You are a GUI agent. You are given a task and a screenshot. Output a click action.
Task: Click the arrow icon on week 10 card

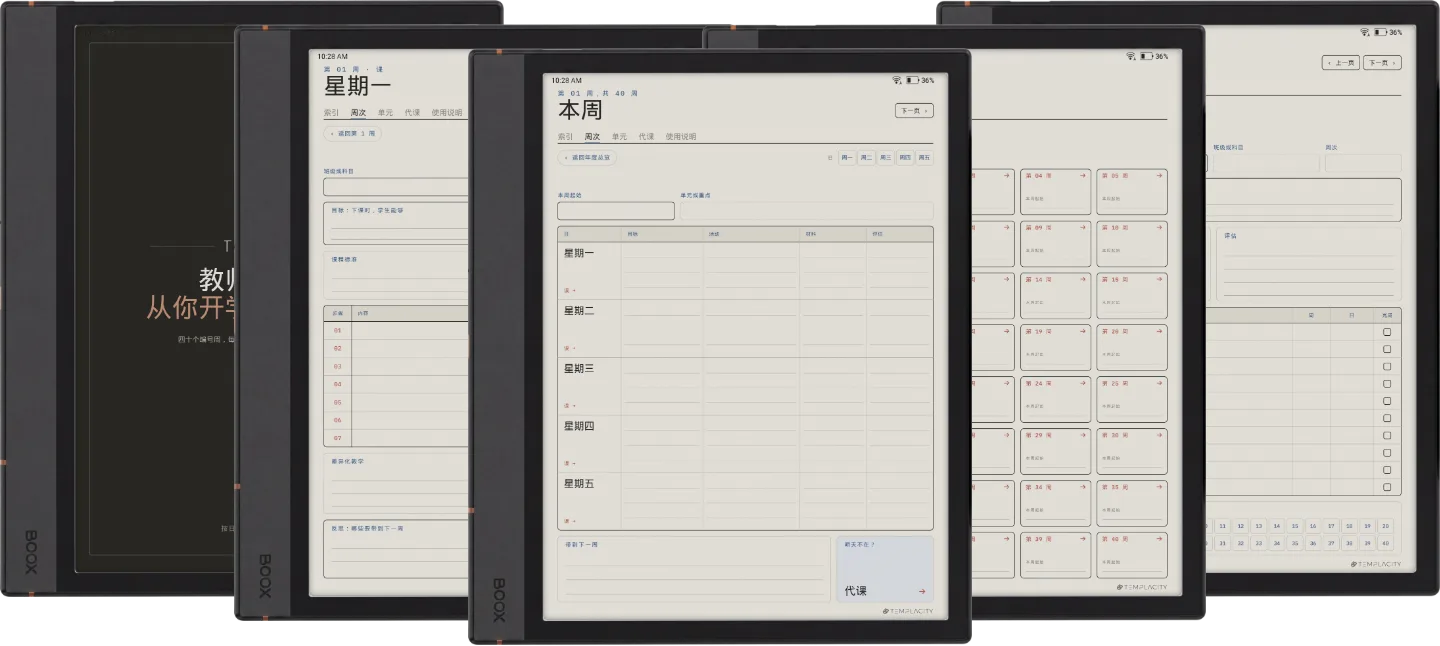[x=1159, y=227]
